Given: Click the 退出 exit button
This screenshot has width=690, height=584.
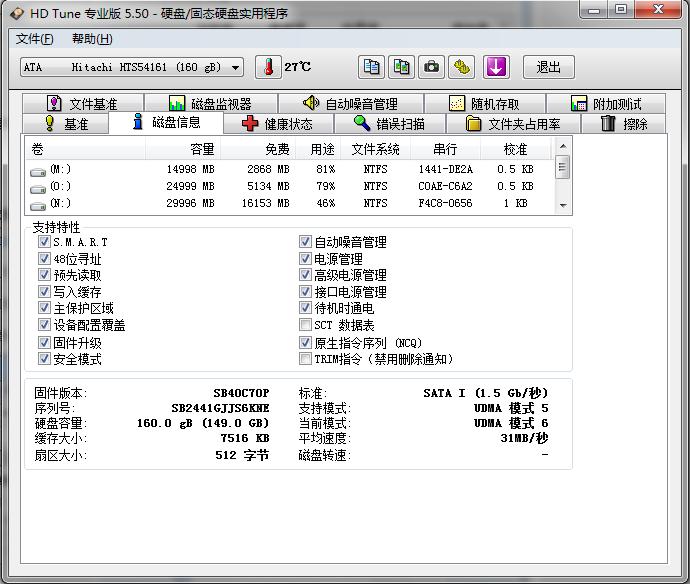Looking at the screenshot, I should [x=548, y=67].
